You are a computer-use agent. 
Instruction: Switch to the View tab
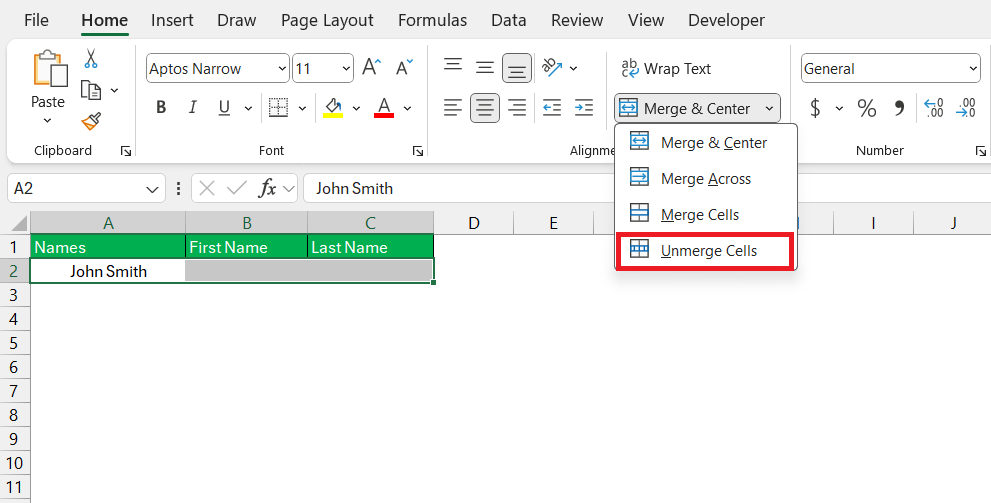(x=646, y=20)
